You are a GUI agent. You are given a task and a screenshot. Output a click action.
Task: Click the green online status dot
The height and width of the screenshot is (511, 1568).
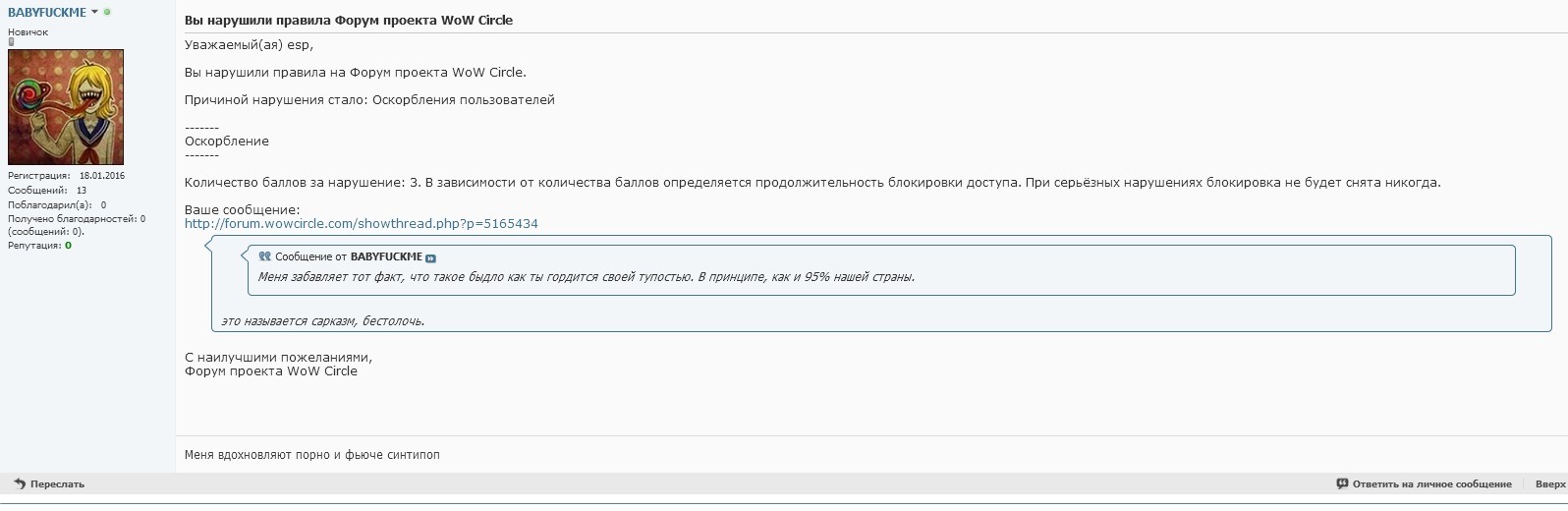click(107, 13)
